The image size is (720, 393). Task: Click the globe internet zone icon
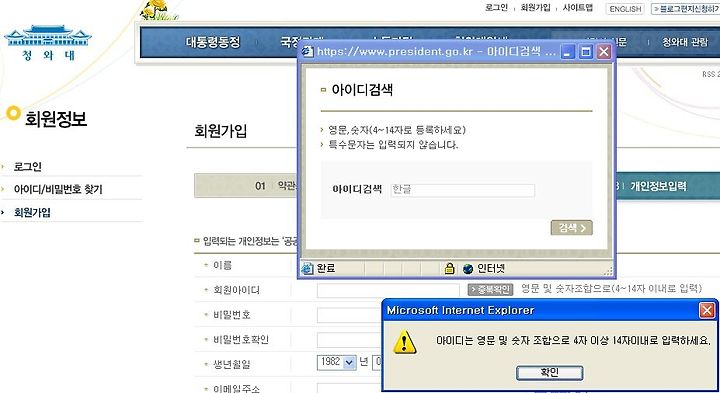pos(468,269)
